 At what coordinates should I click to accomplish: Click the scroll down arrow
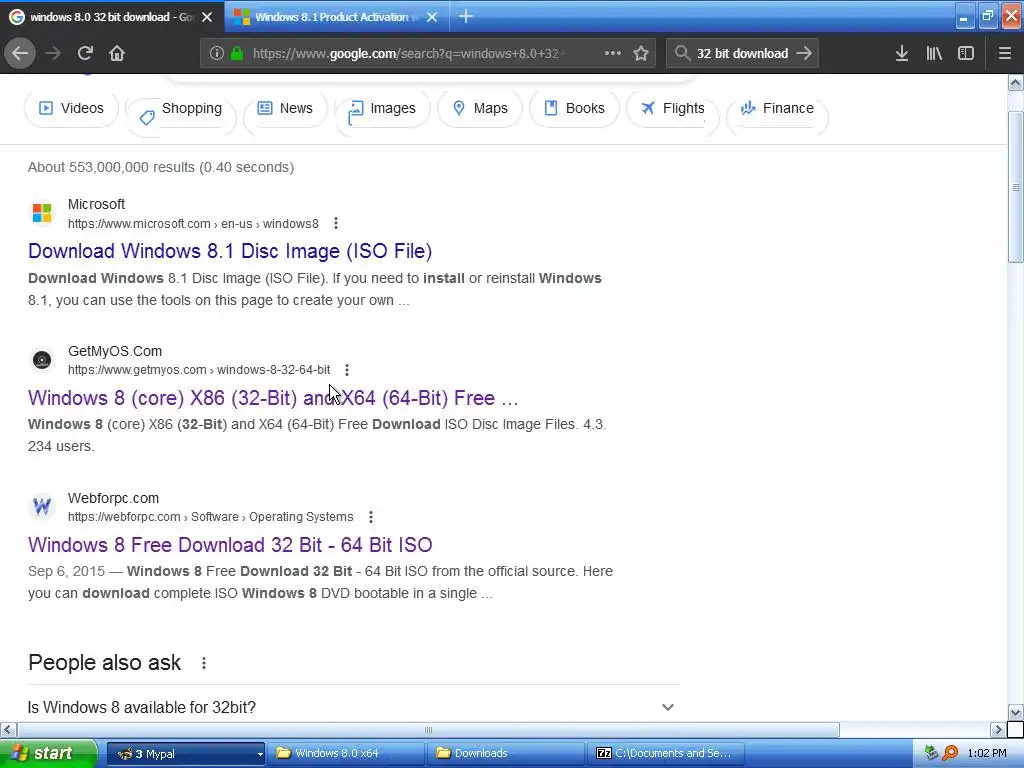[x=1015, y=712]
